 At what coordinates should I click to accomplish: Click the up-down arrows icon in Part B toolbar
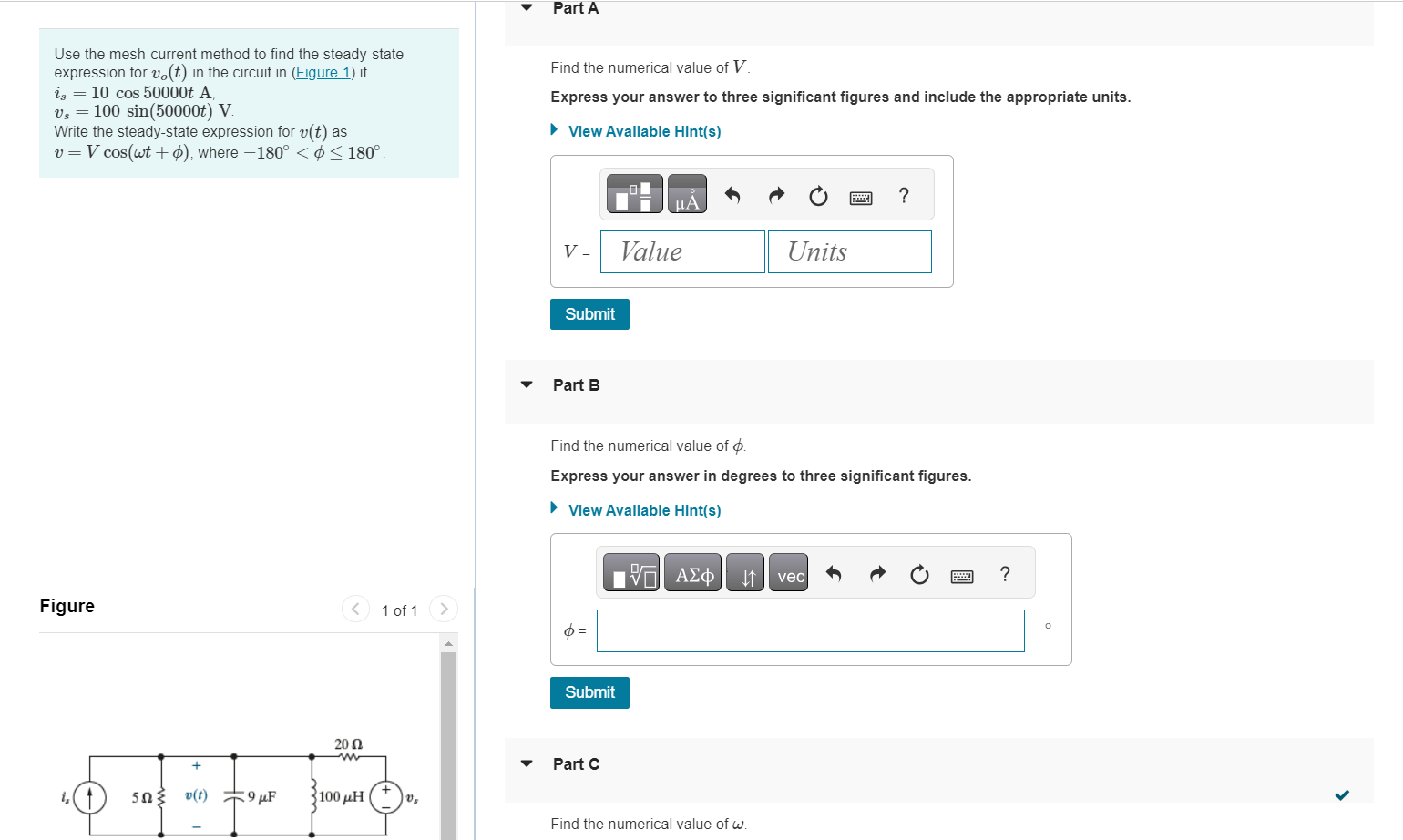[x=745, y=572]
